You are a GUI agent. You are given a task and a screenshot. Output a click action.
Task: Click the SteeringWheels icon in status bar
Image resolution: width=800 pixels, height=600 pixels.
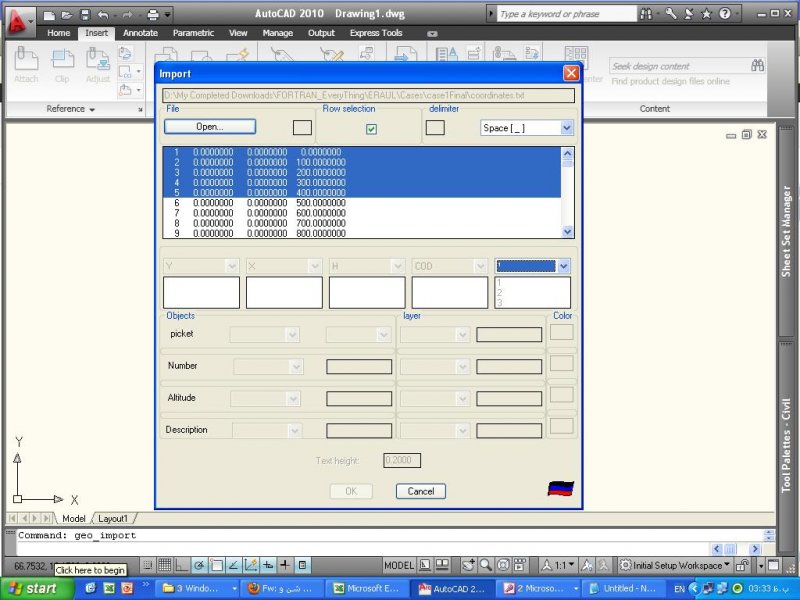point(503,565)
